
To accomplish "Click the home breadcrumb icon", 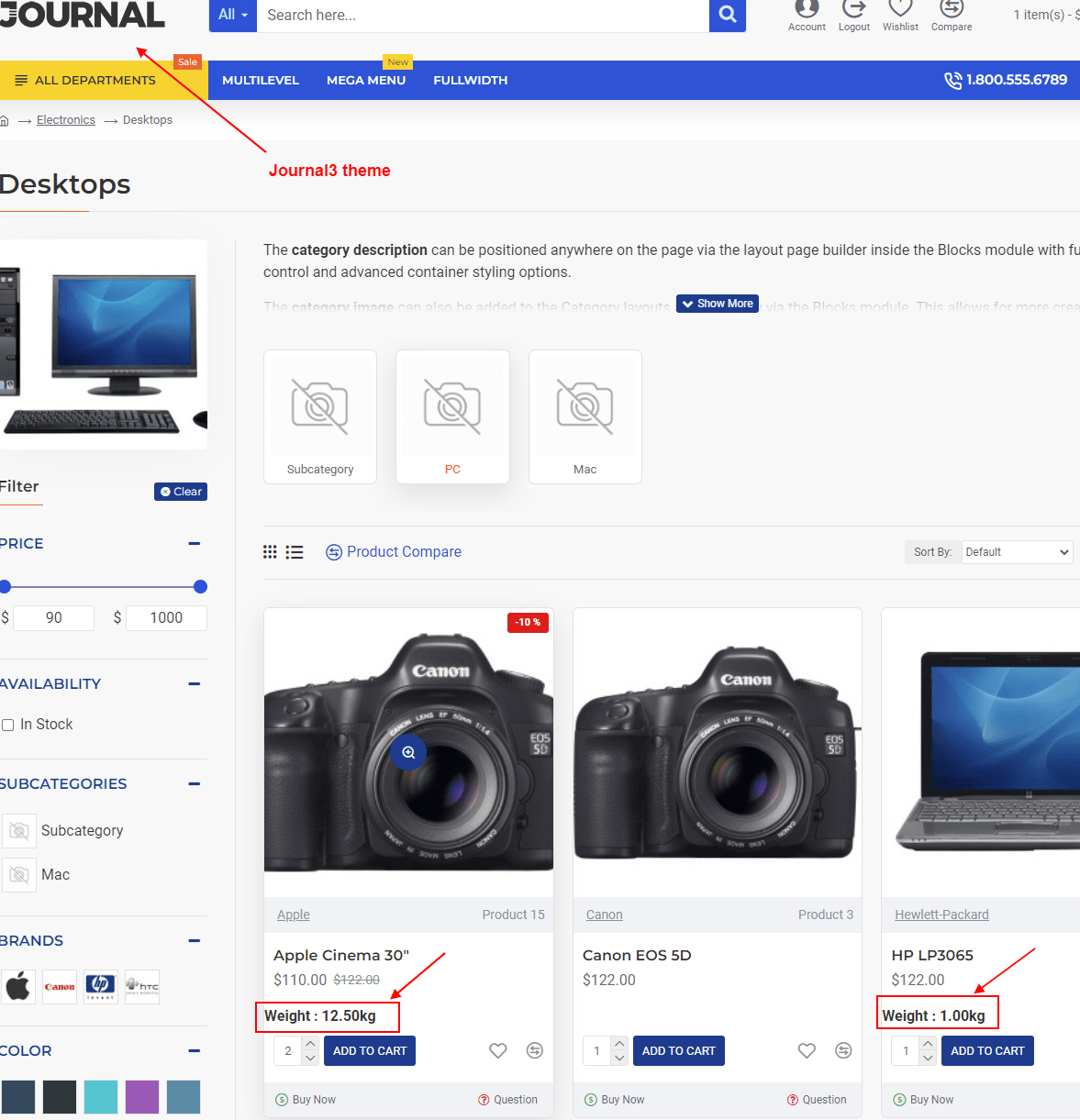I will coord(5,120).
